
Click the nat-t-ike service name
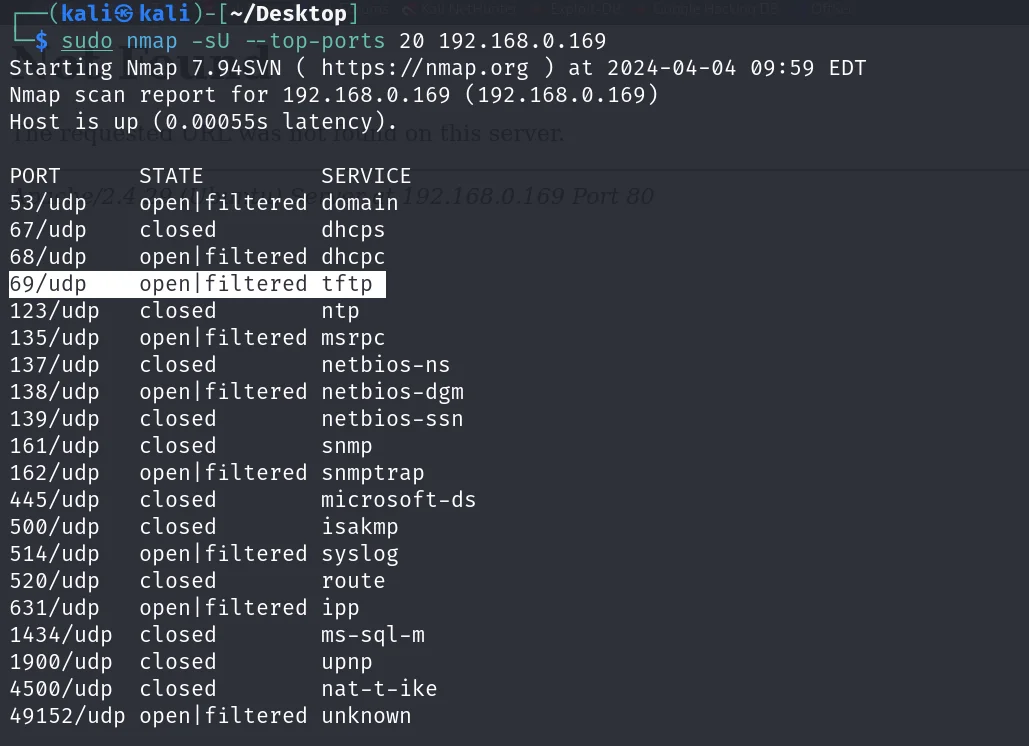point(379,689)
